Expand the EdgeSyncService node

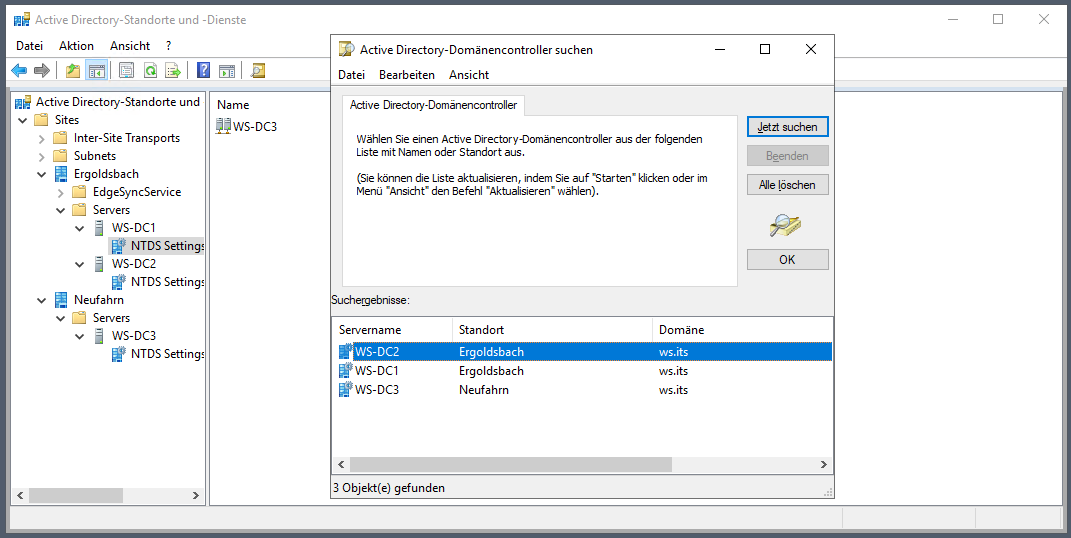[x=61, y=193]
